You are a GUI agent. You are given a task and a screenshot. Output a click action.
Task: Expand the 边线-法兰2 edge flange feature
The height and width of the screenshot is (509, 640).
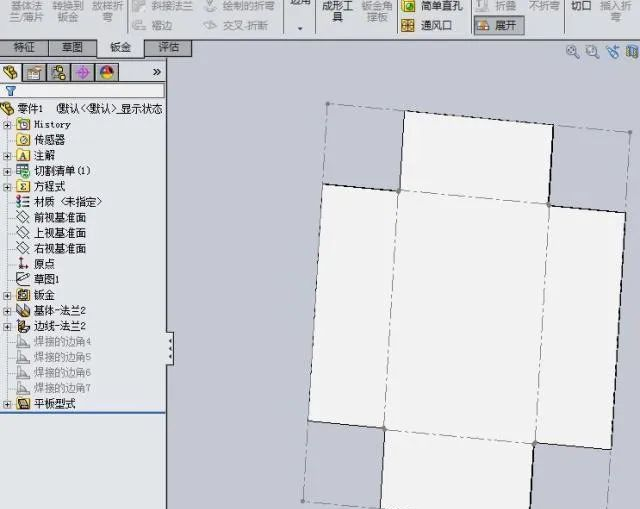click(x=7, y=327)
